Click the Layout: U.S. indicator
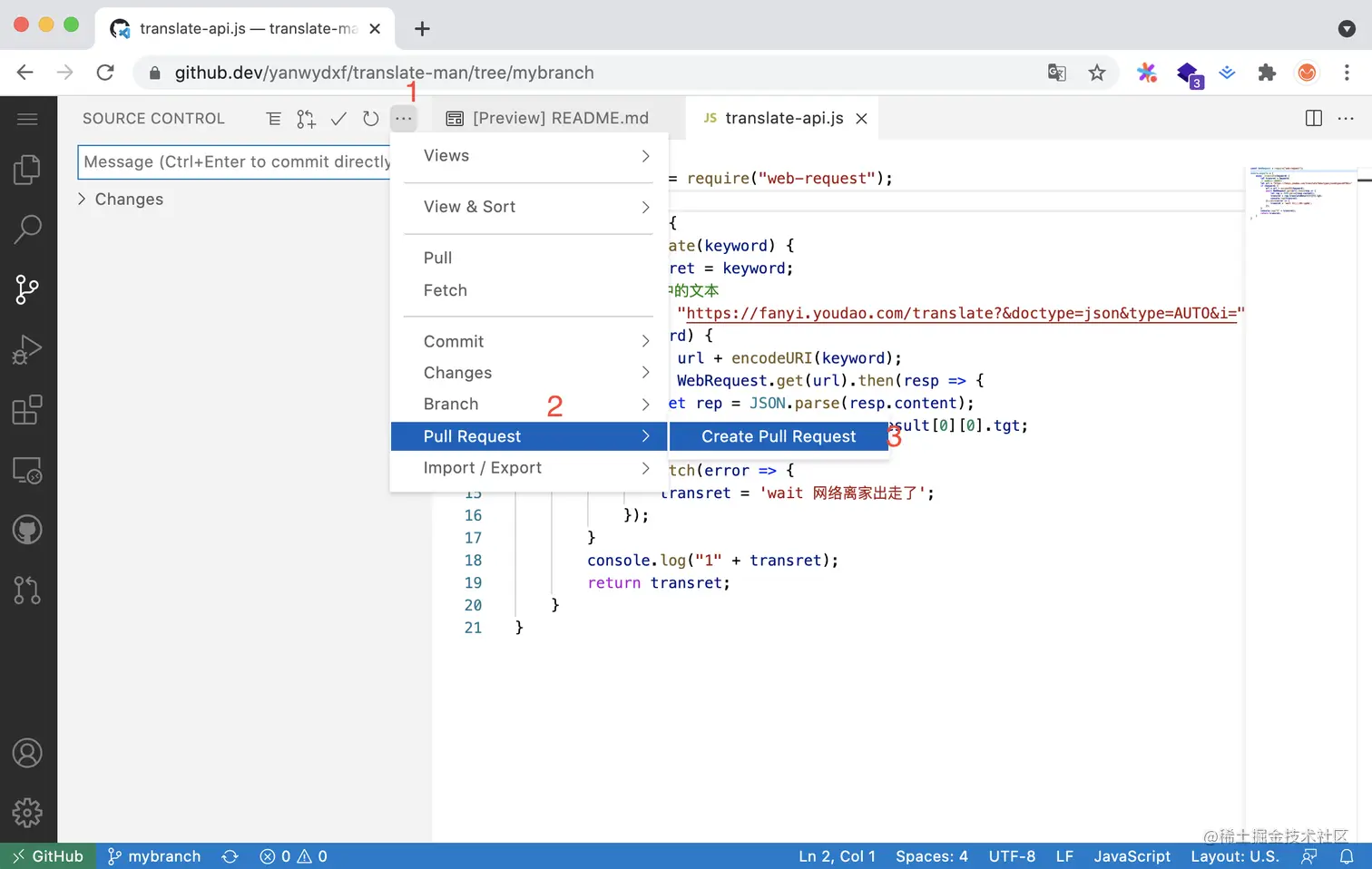Screen dimensions: 1372x869 [x=1234, y=856]
